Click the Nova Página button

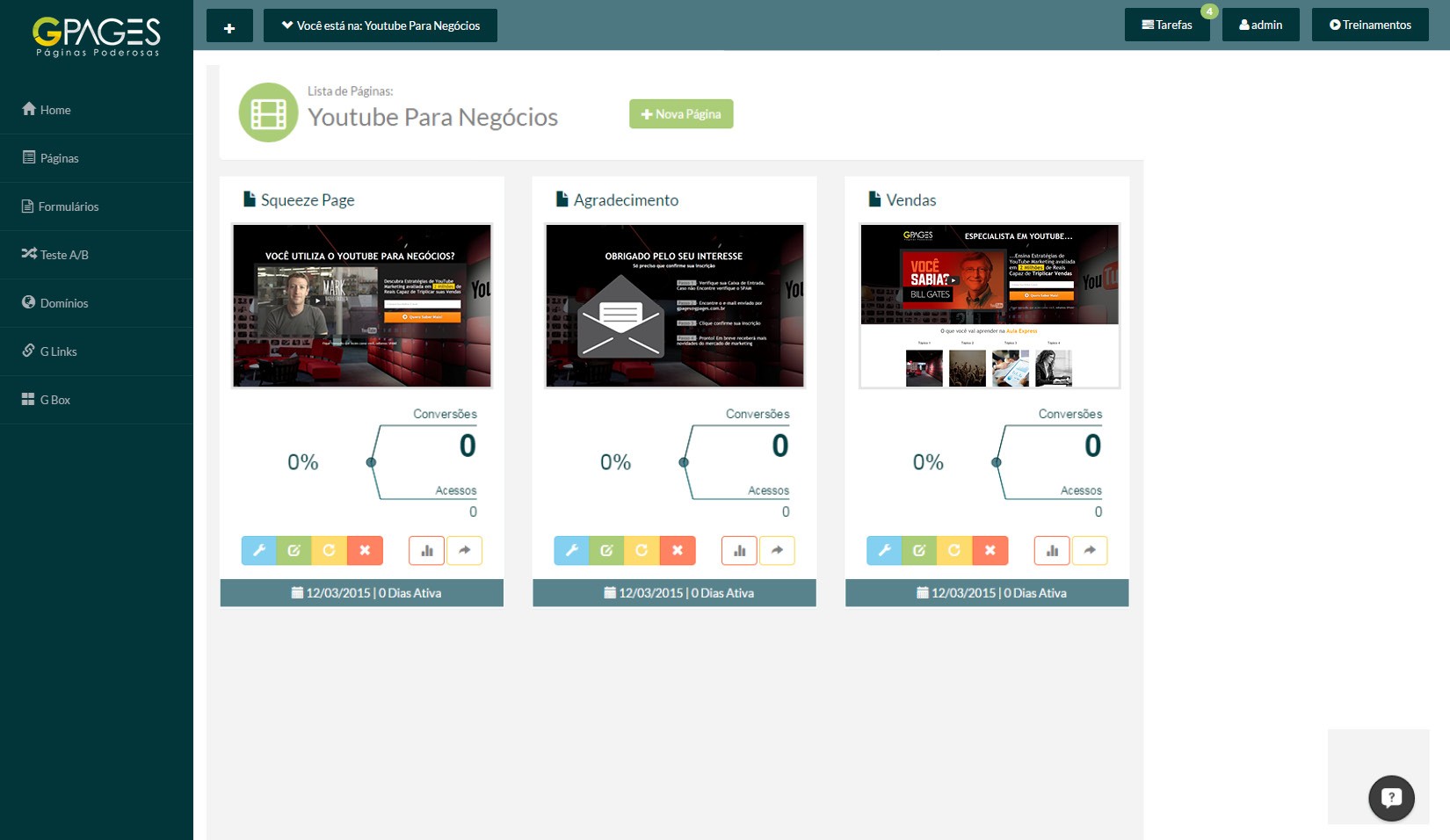click(x=681, y=114)
